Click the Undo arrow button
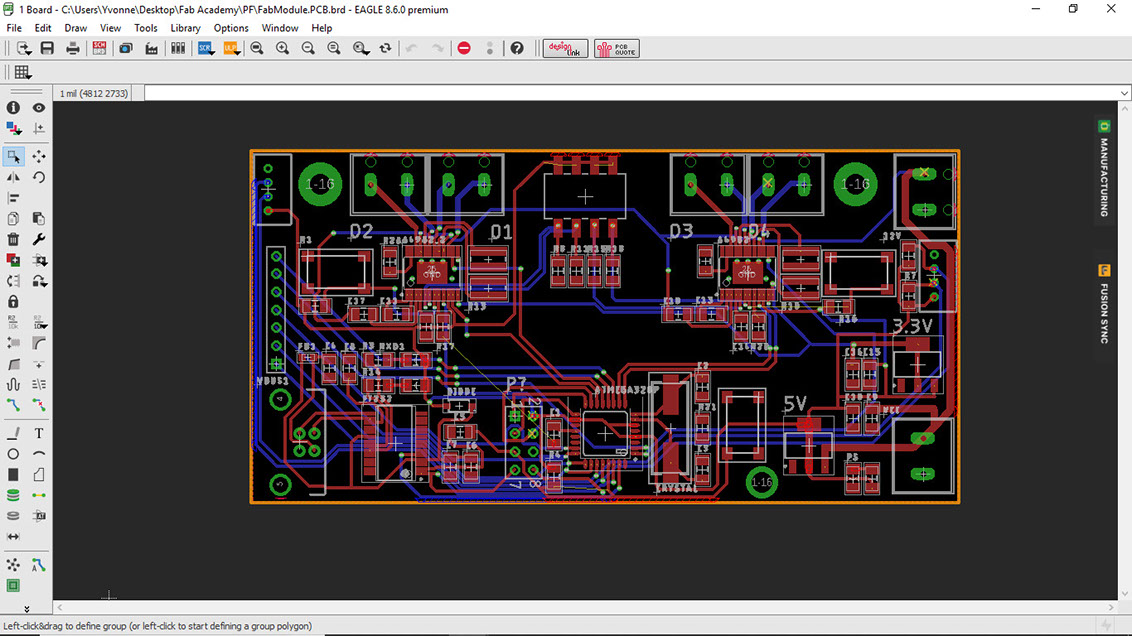The width and height of the screenshot is (1132, 636). 412,48
